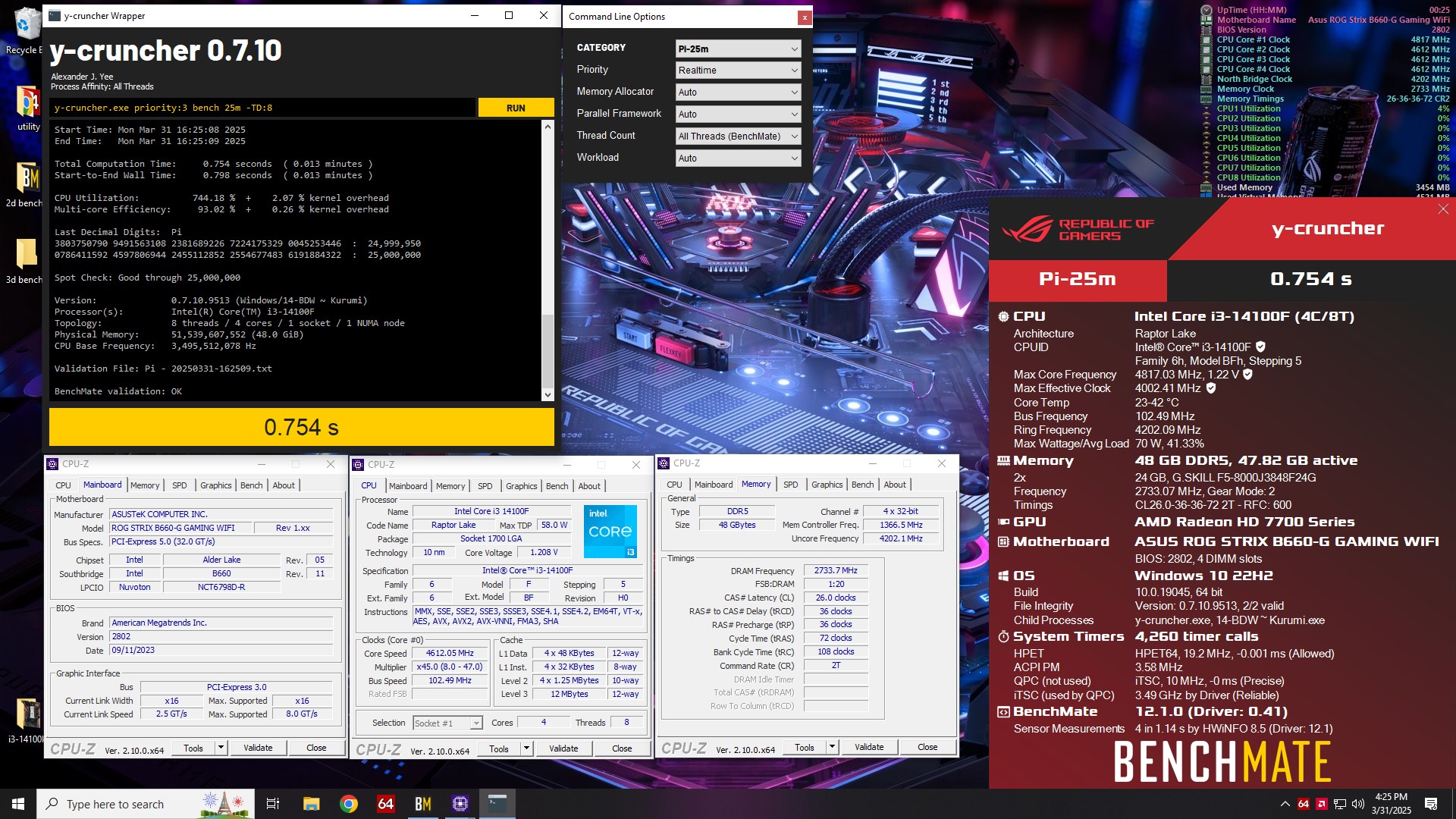Viewport: 1456px width, 819px height.
Task: Click the verified checkmark beside Max Effective Clock
Action: pos(1211,388)
